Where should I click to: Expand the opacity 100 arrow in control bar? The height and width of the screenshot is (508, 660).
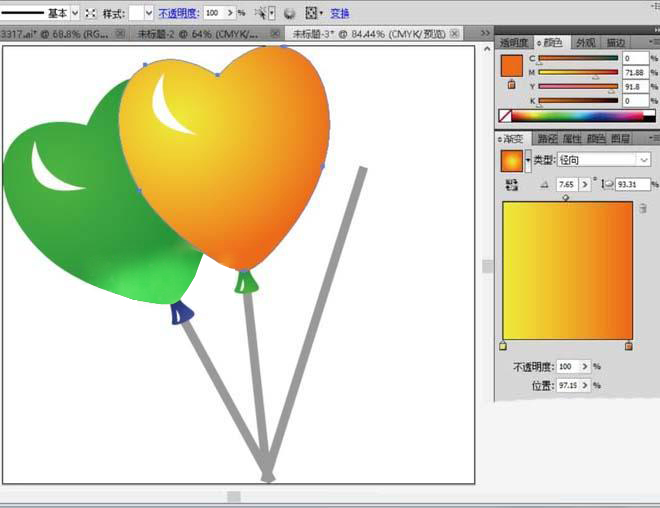(x=230, y=13)
